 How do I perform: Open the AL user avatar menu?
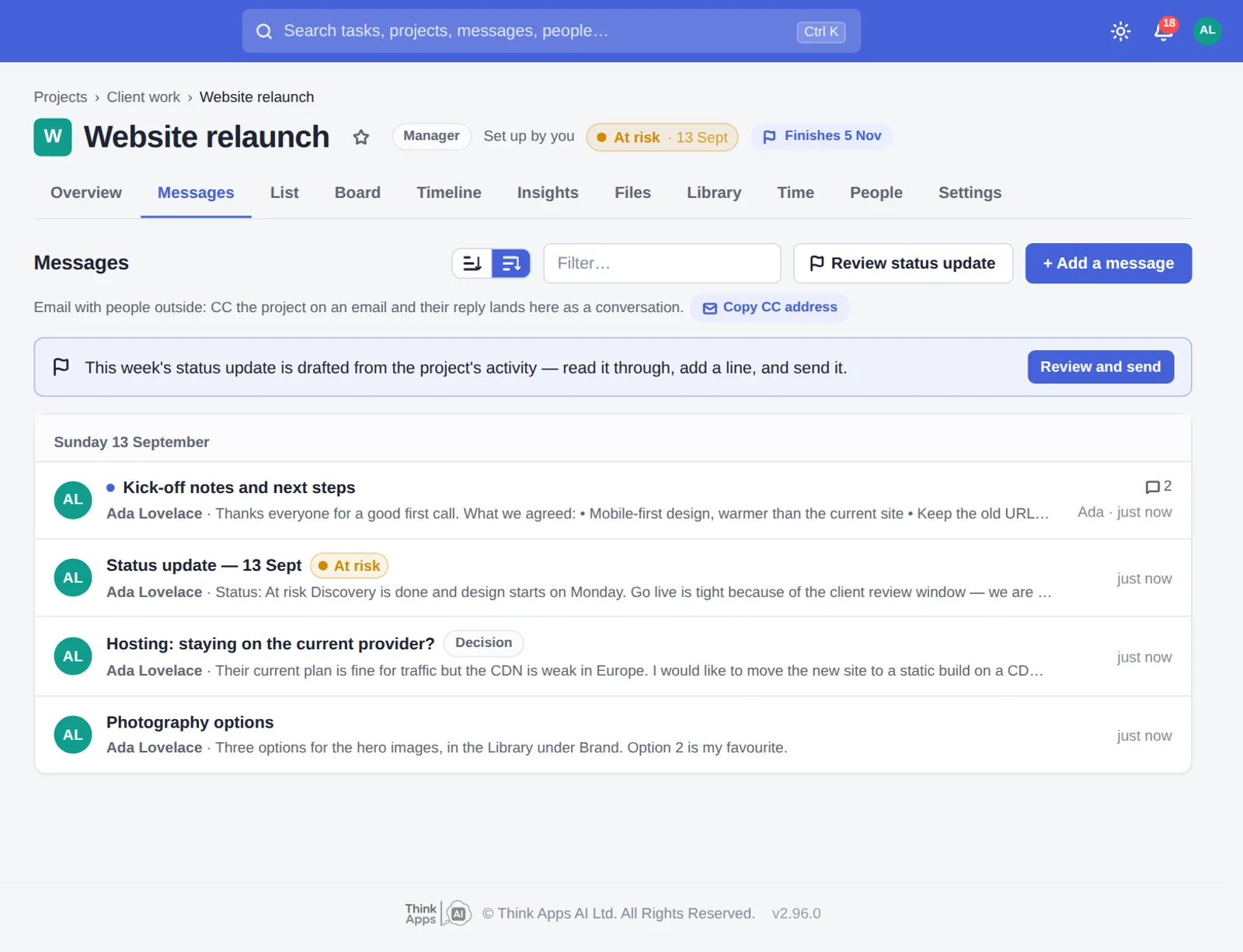[x=1207, y=31]
